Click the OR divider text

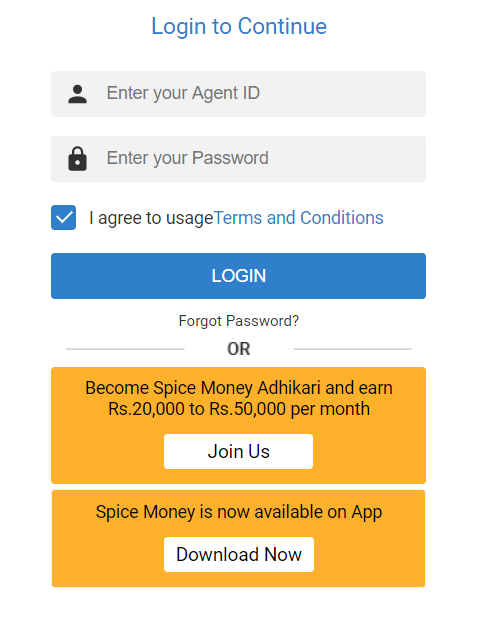click(x=239, y=349)
